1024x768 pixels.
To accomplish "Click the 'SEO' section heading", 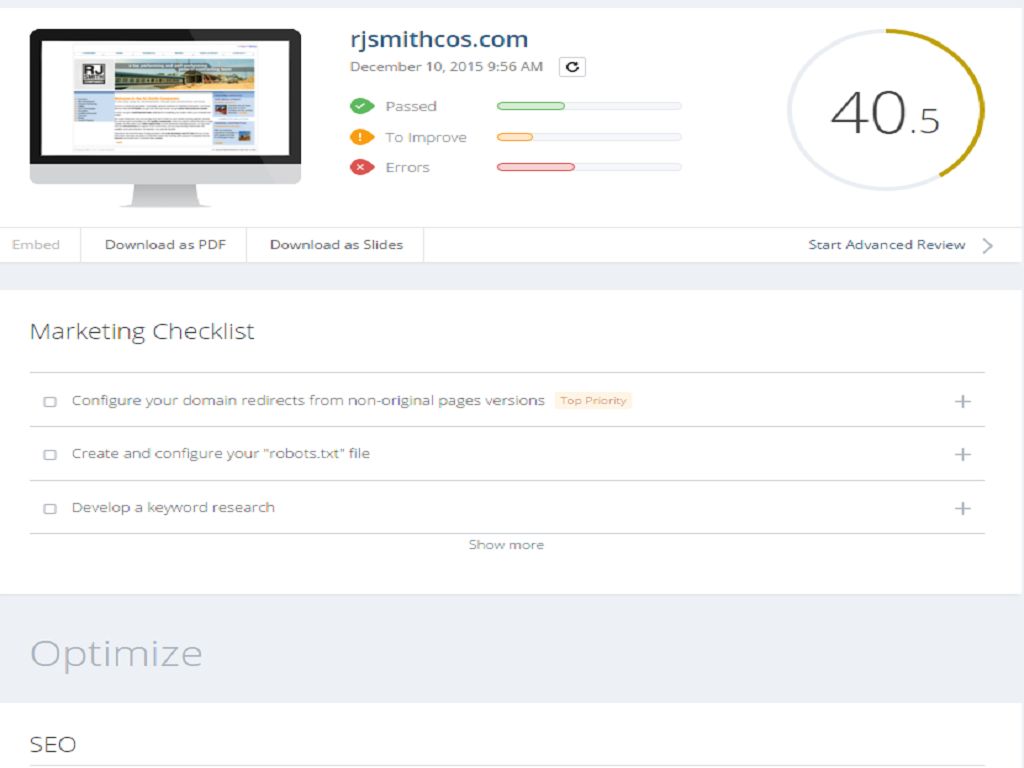I will tap(53, 744).
